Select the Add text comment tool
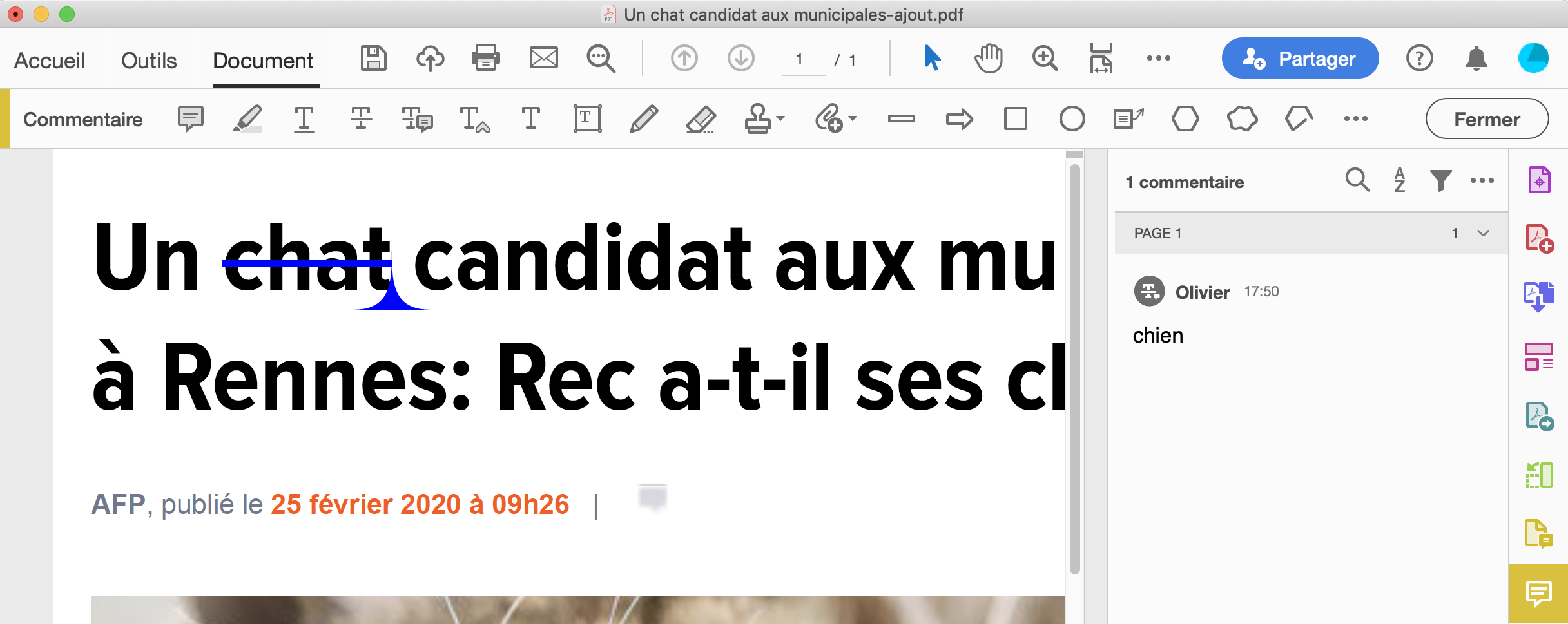The image size is (1568, 624). [x=531, y=119]
